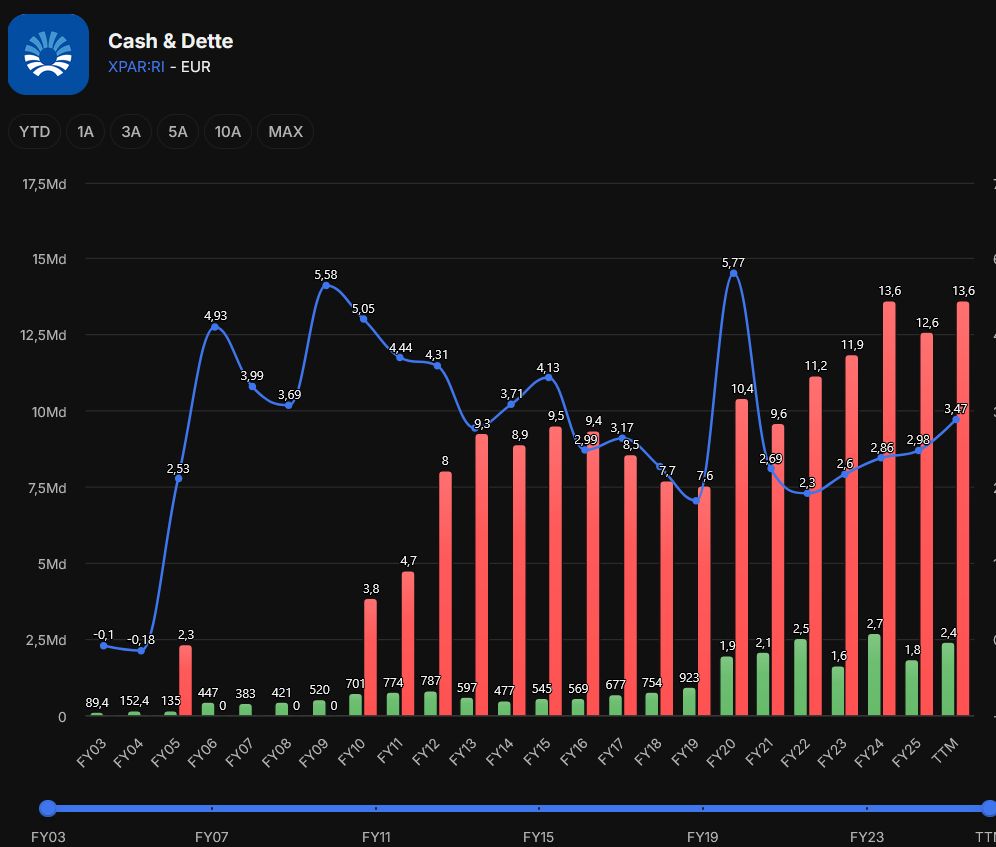The image size is (996, 847).
Task: Select the 1A time range
Action: 85,132
